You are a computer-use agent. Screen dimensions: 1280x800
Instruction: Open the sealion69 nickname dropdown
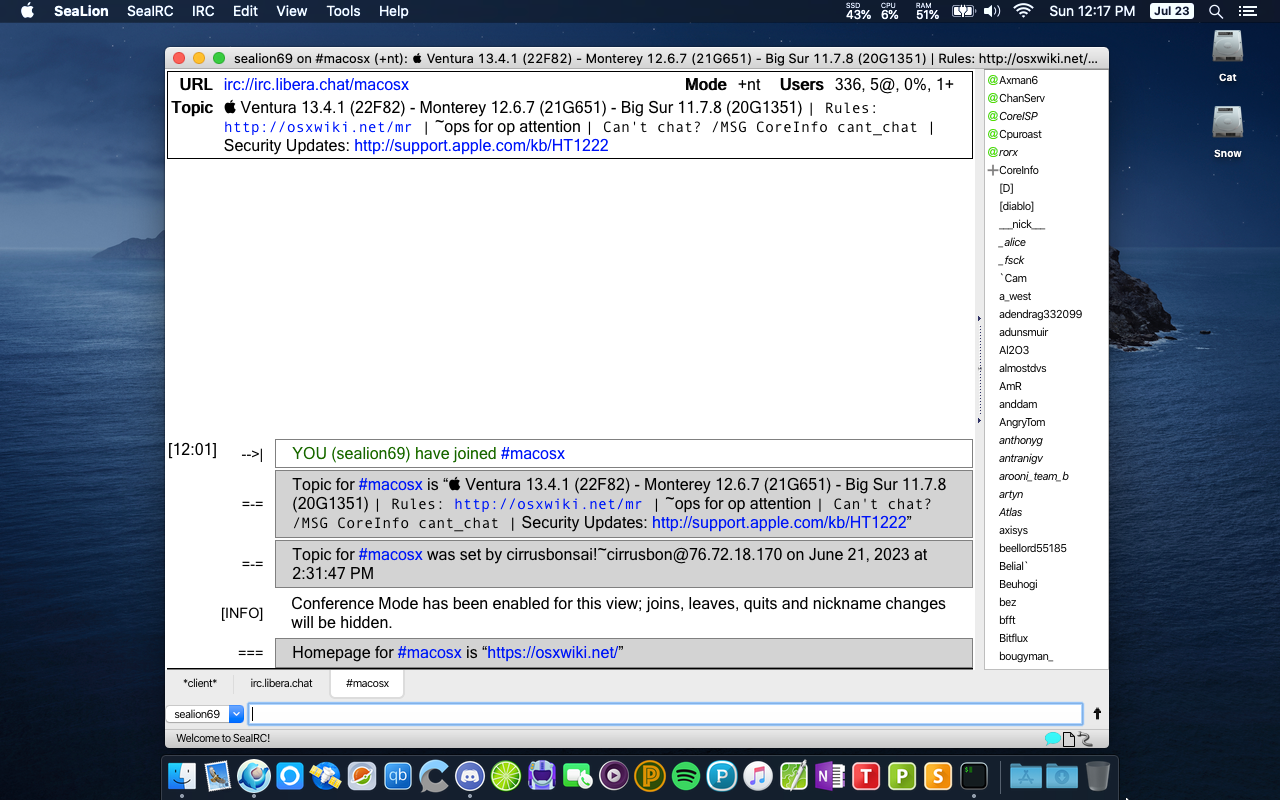click(x=237, y=714)
